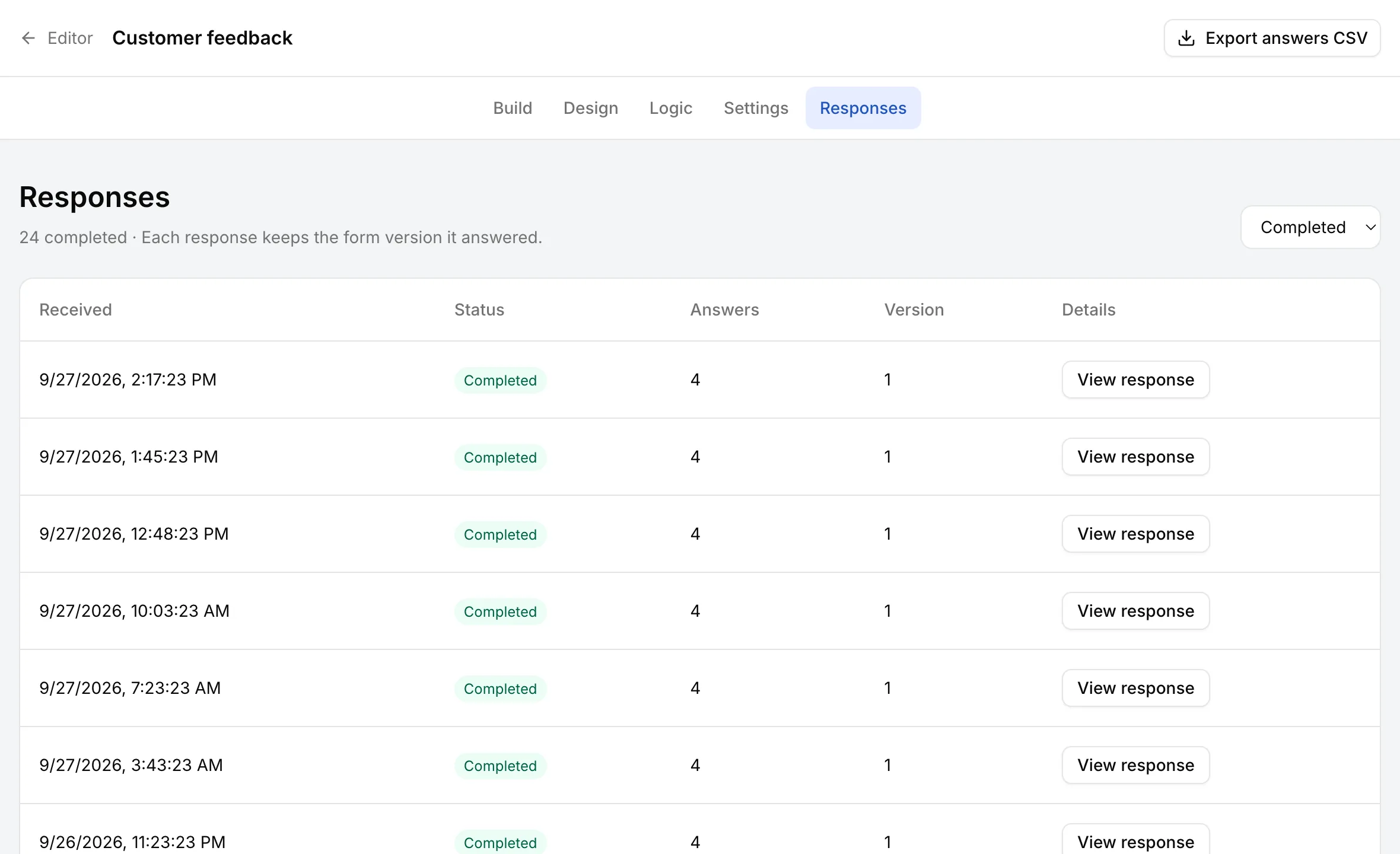Switch to the Design tab

pos(591,108)
